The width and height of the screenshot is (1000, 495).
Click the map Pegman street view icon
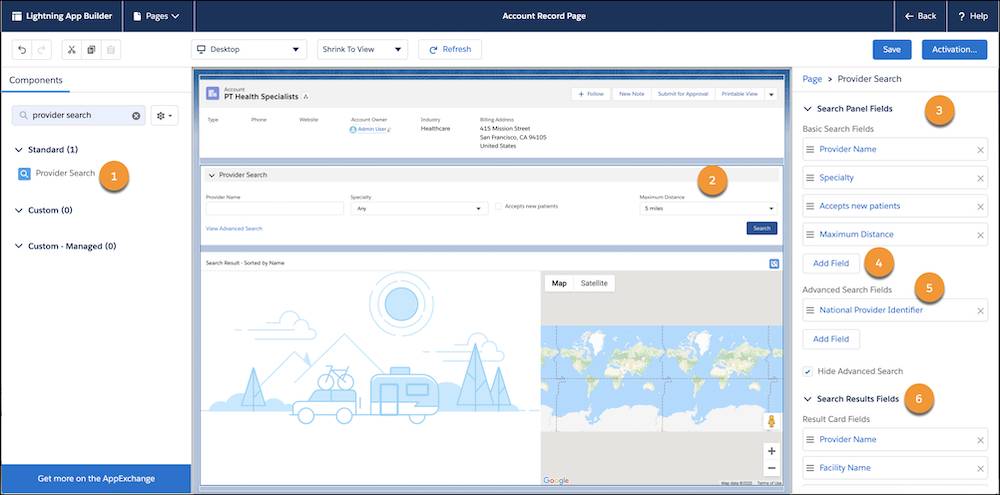(x=771, y=421)
